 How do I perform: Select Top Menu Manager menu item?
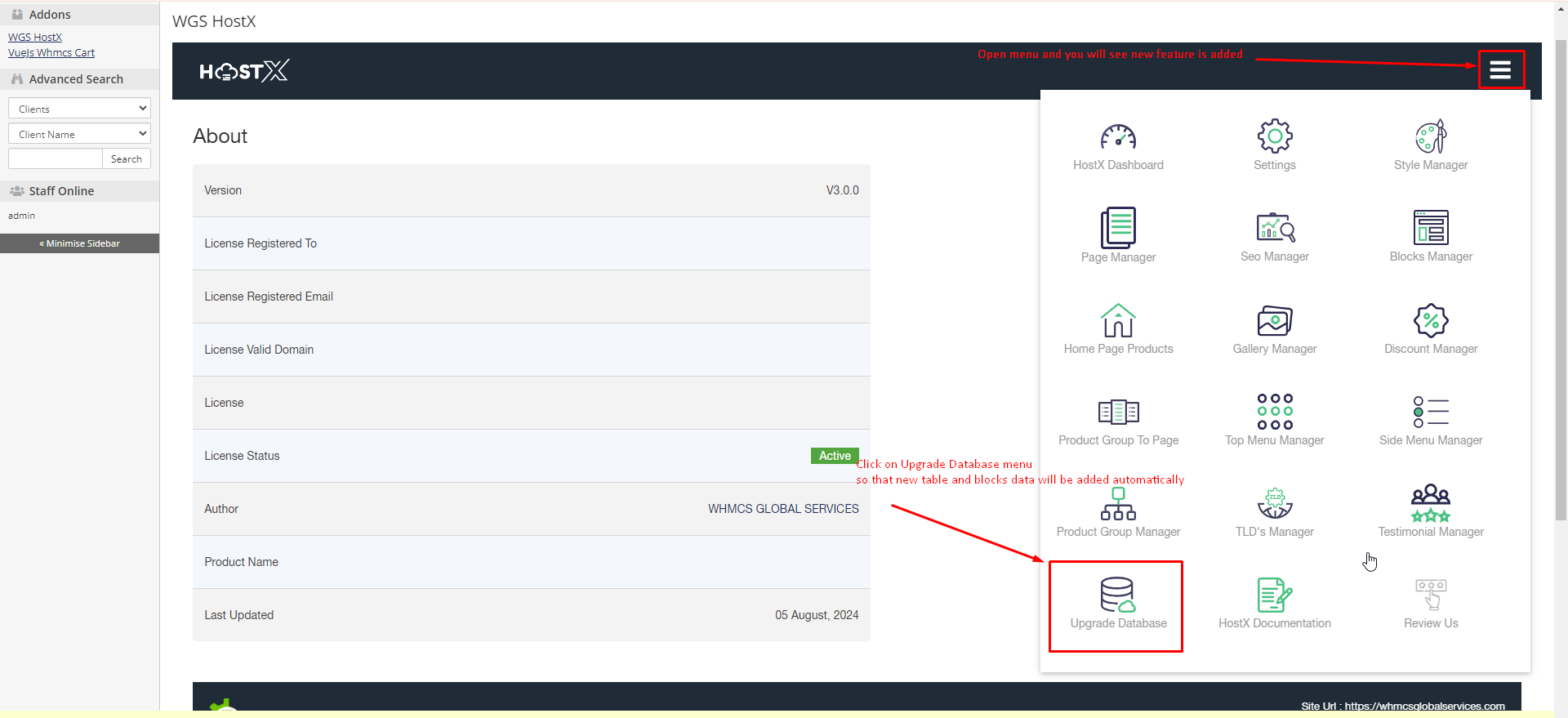click(x=1274, y=420)
